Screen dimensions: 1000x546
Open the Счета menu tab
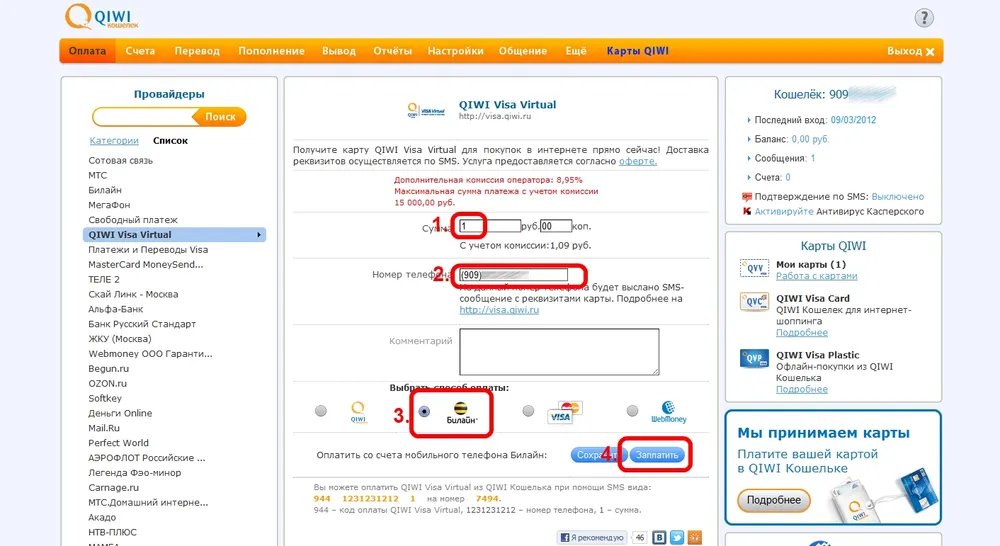coord(140,51)
